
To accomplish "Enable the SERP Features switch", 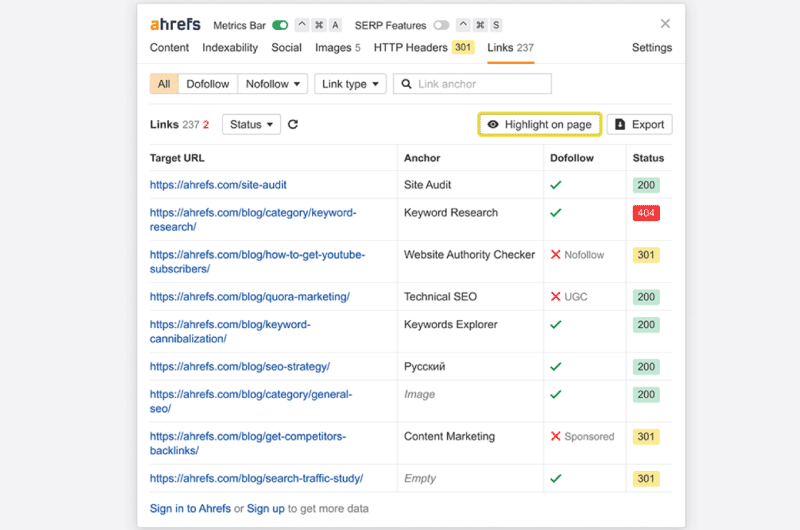I will [441, 25].
